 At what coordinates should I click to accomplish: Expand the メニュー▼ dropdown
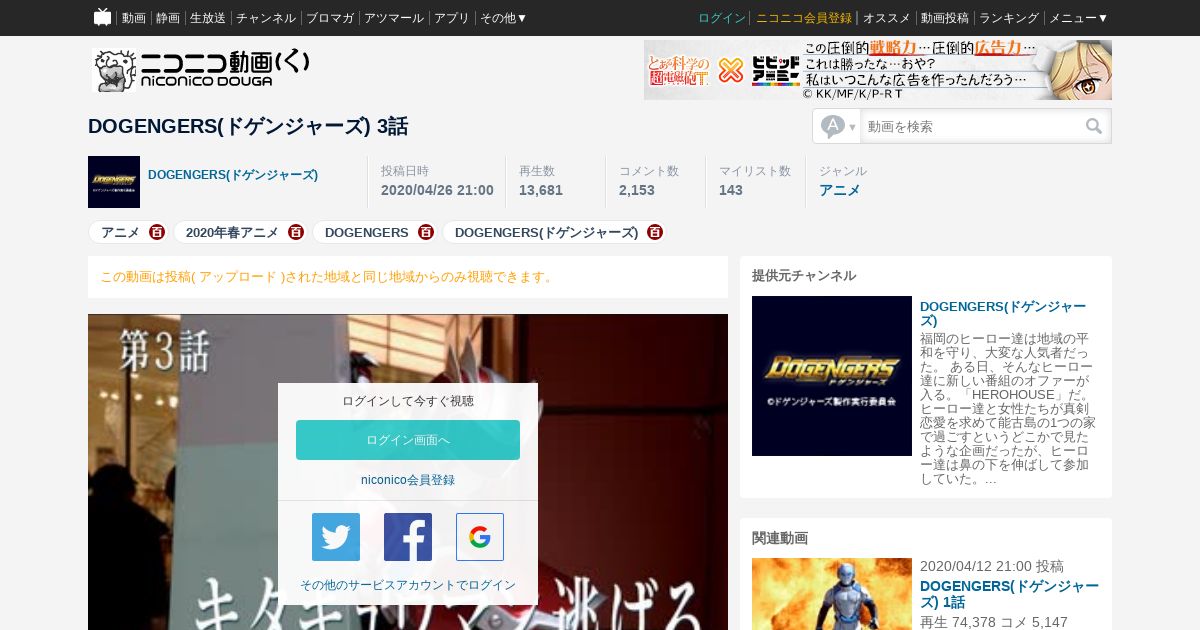click(1078, 18)
